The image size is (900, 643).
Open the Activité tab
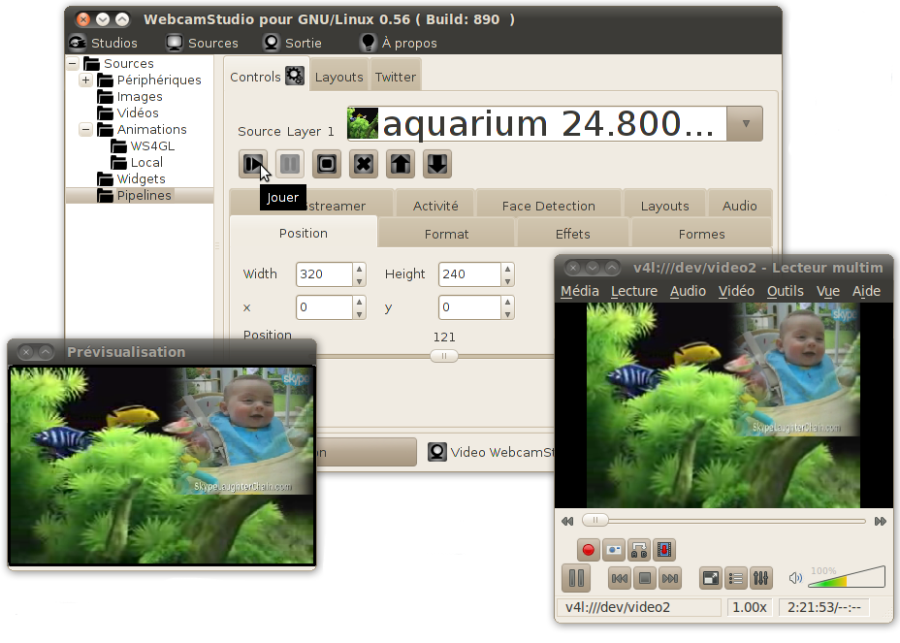click(436, 206)
